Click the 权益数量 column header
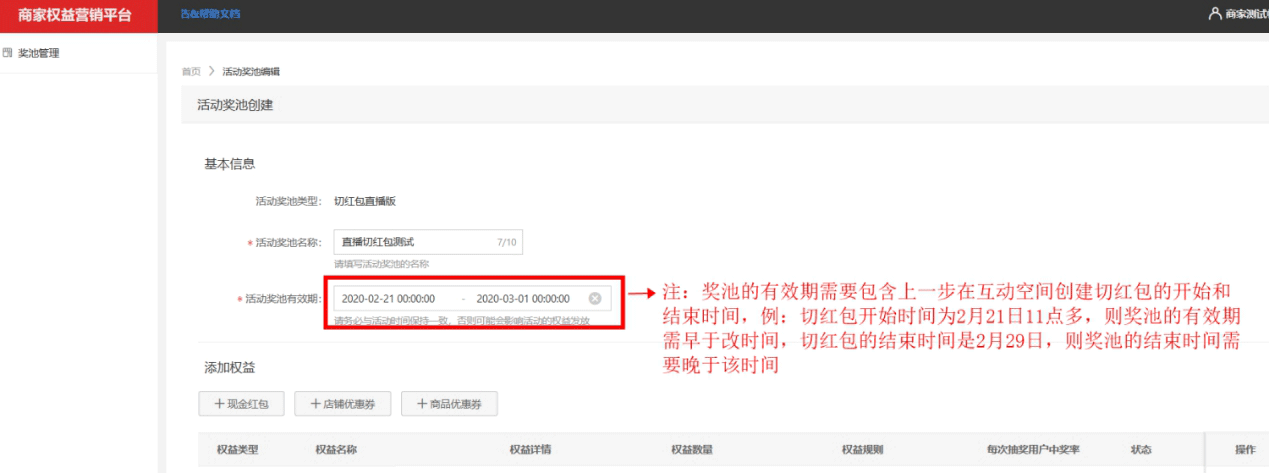The height and width of the screenshot is (473, 1270). (x=692, y=450)
